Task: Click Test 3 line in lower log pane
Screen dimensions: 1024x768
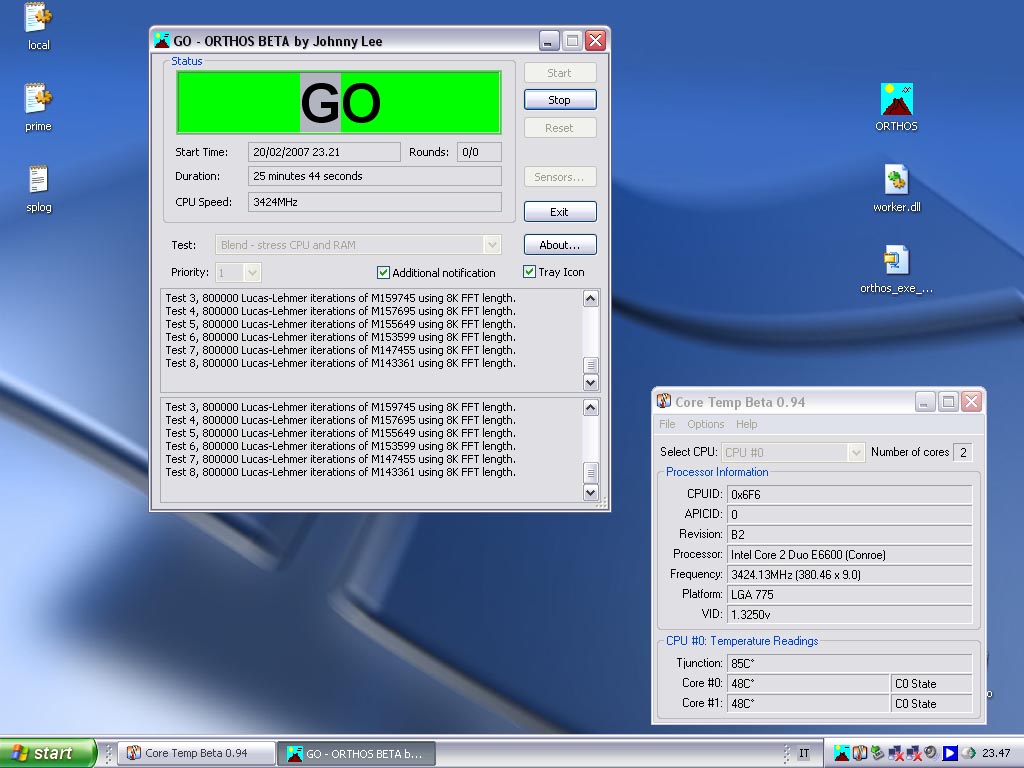Action: [340, 407]
